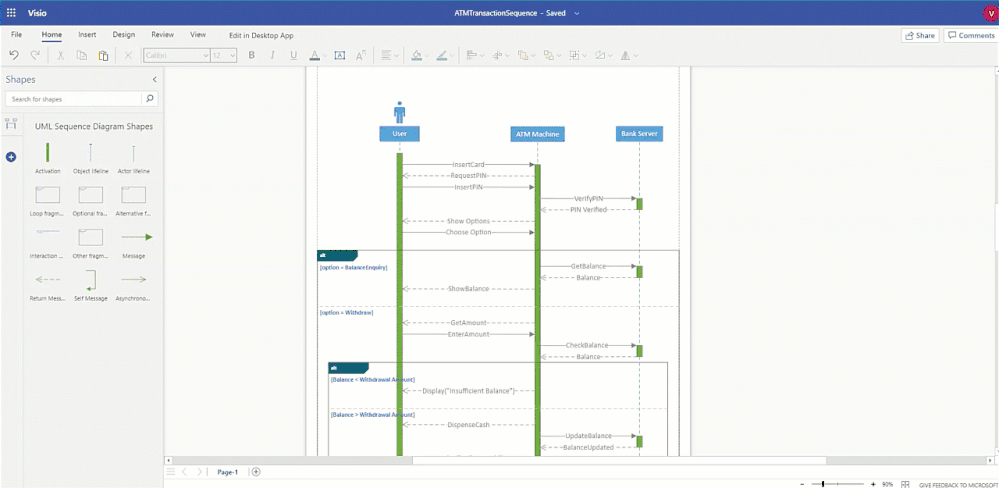
Task: Click Edit in Desktop App
Action: [261, 36]
